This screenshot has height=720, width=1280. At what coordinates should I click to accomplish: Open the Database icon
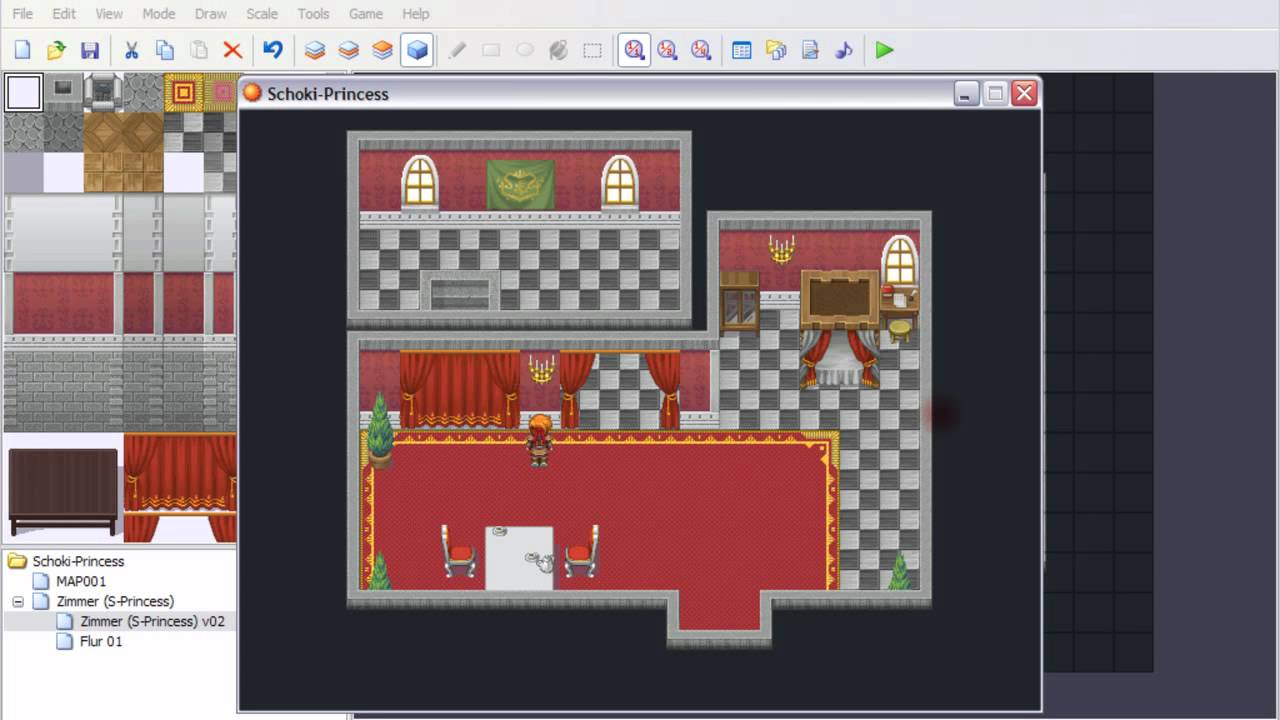pos(742,50)
